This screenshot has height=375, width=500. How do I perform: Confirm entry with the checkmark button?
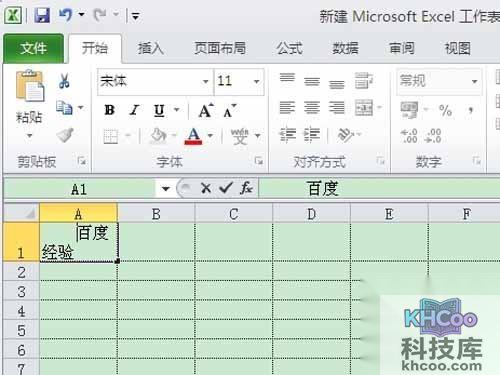[x=226, y=189]
